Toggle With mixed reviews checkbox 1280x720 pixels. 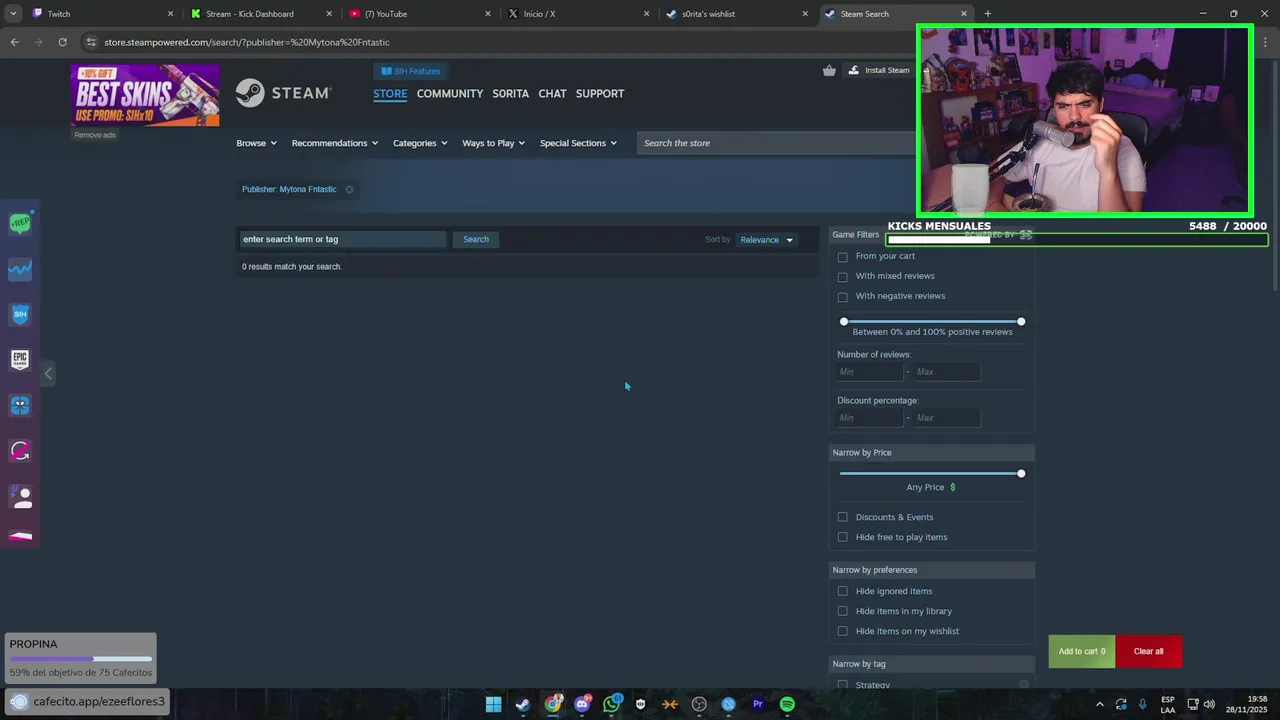coord(843,277)
